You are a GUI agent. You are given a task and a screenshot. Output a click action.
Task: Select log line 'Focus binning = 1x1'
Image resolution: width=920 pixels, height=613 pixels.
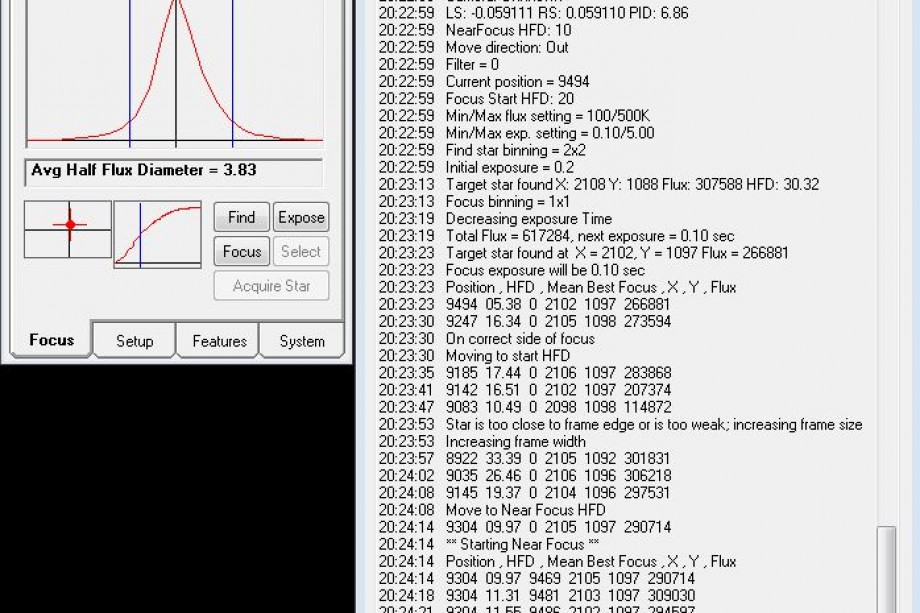click(x=474, y=201)
